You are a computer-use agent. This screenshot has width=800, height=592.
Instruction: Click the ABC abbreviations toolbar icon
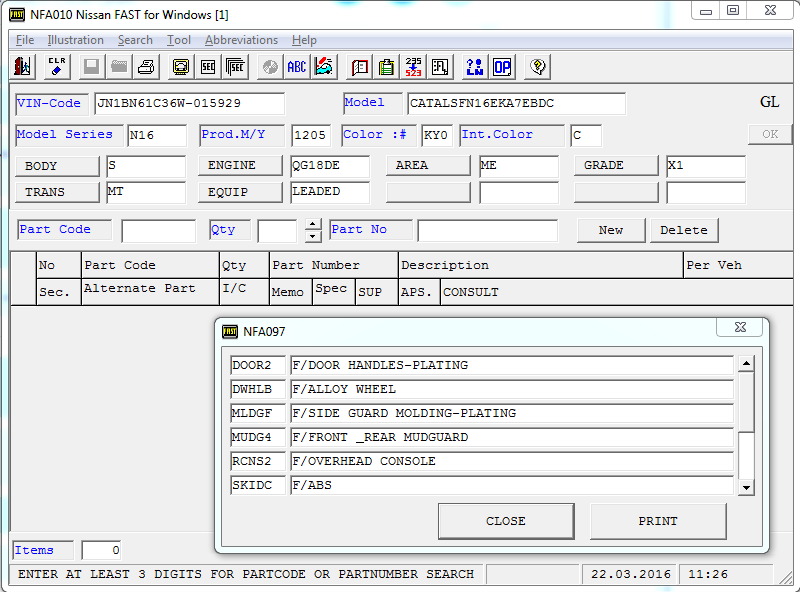click(296, 67)
